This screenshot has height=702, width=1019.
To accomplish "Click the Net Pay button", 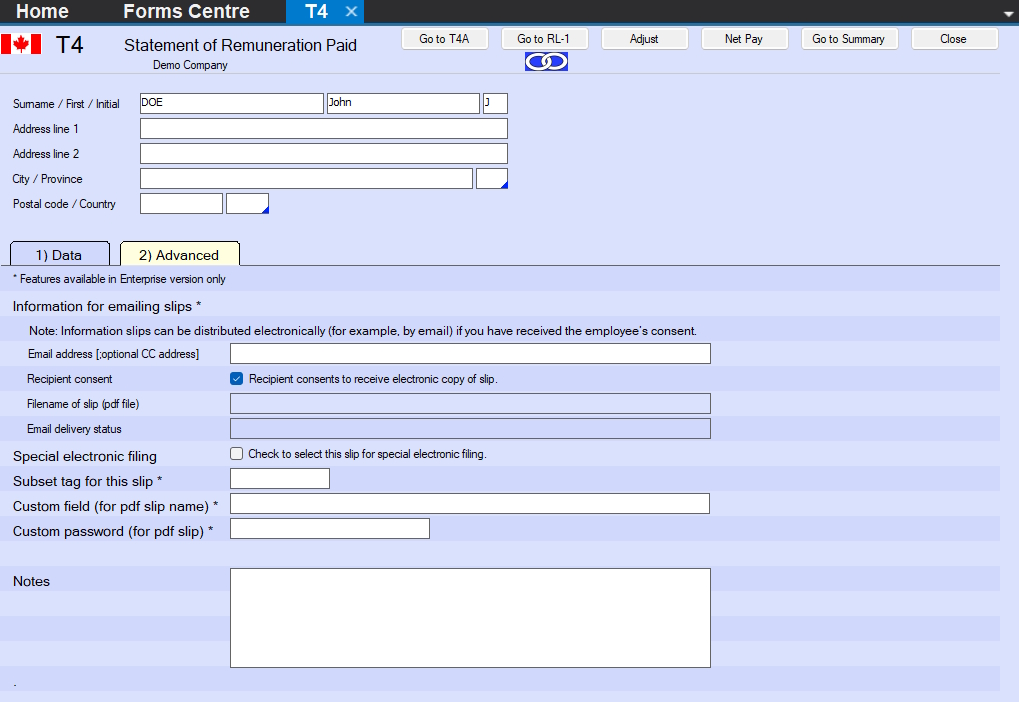I will (x=744, y=39).
